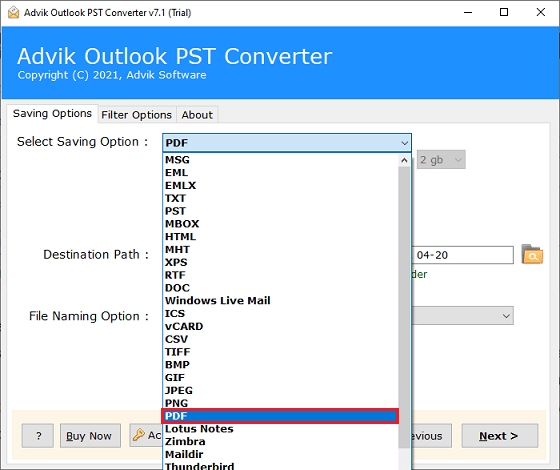Select DOC from the dropdown list
This screenshot has width=560, height=470.
click(280, 288)
